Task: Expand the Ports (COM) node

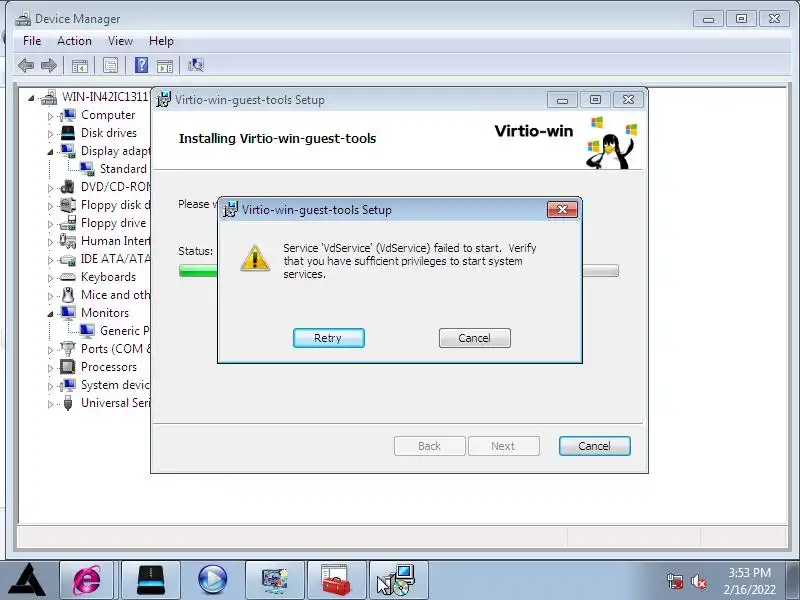Action: click(x=50, y=349)
